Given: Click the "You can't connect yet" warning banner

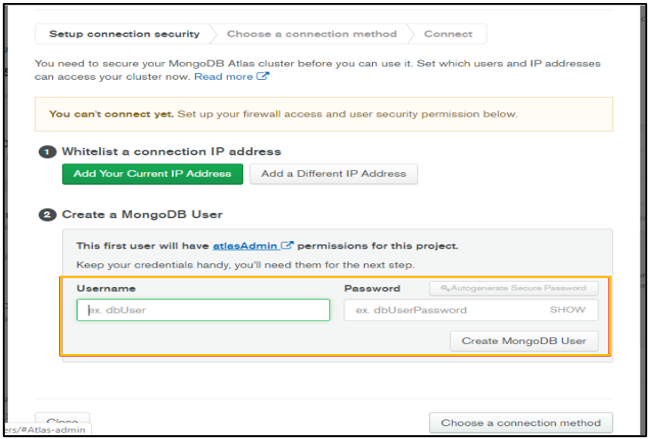Looking at the screenshot, I should (324, 114).
